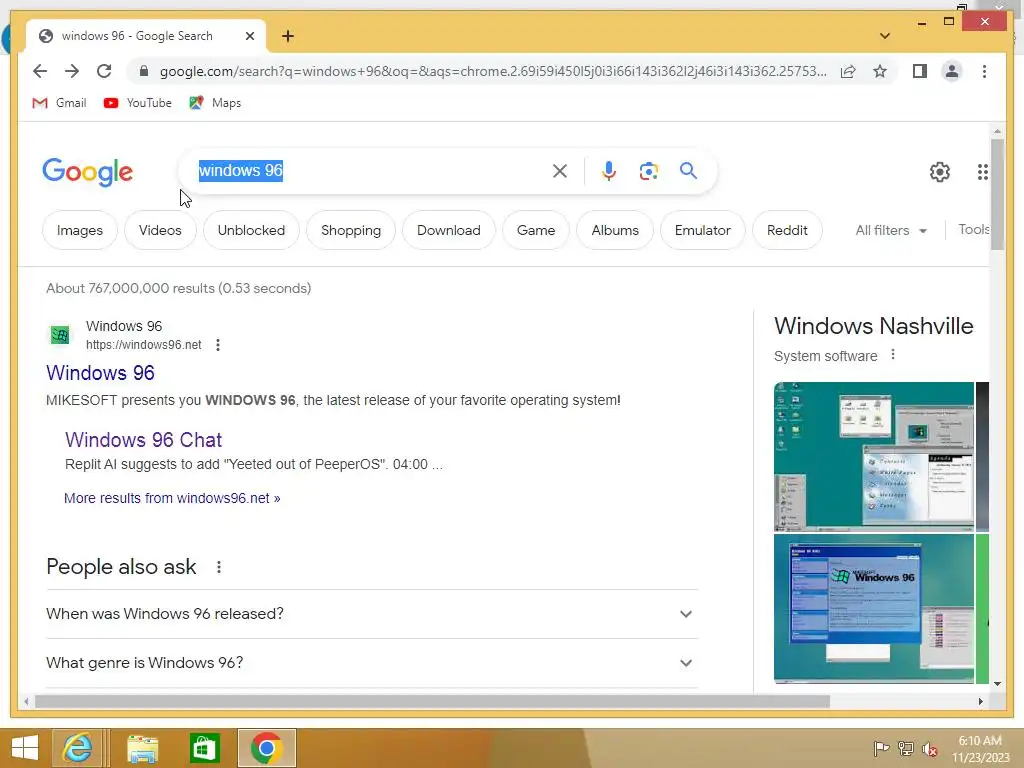The image size is (1024, 768).
Task: Open network icon in system tray
Action: [906, 748]
